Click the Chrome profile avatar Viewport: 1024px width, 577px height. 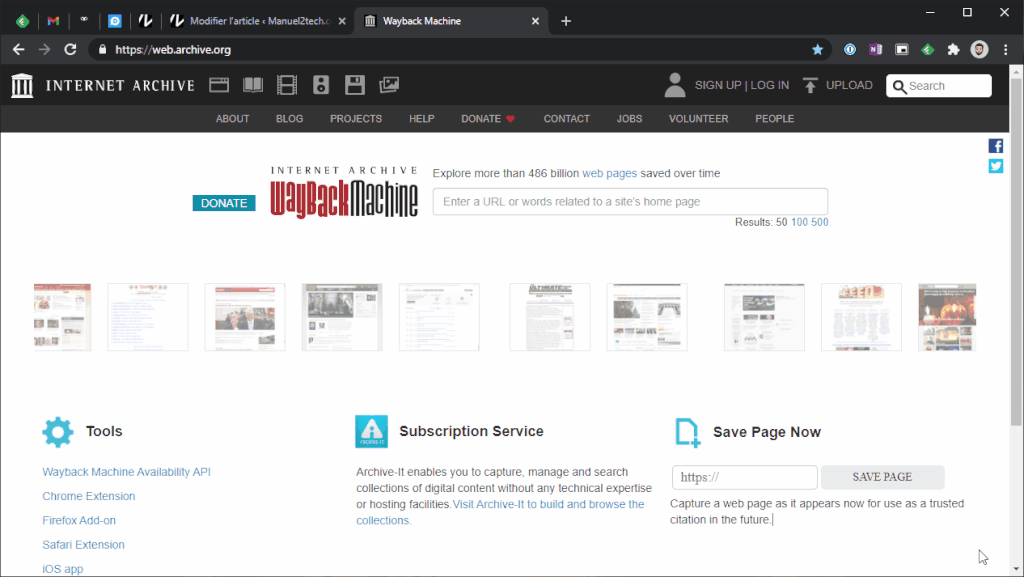tap(979, 50)
